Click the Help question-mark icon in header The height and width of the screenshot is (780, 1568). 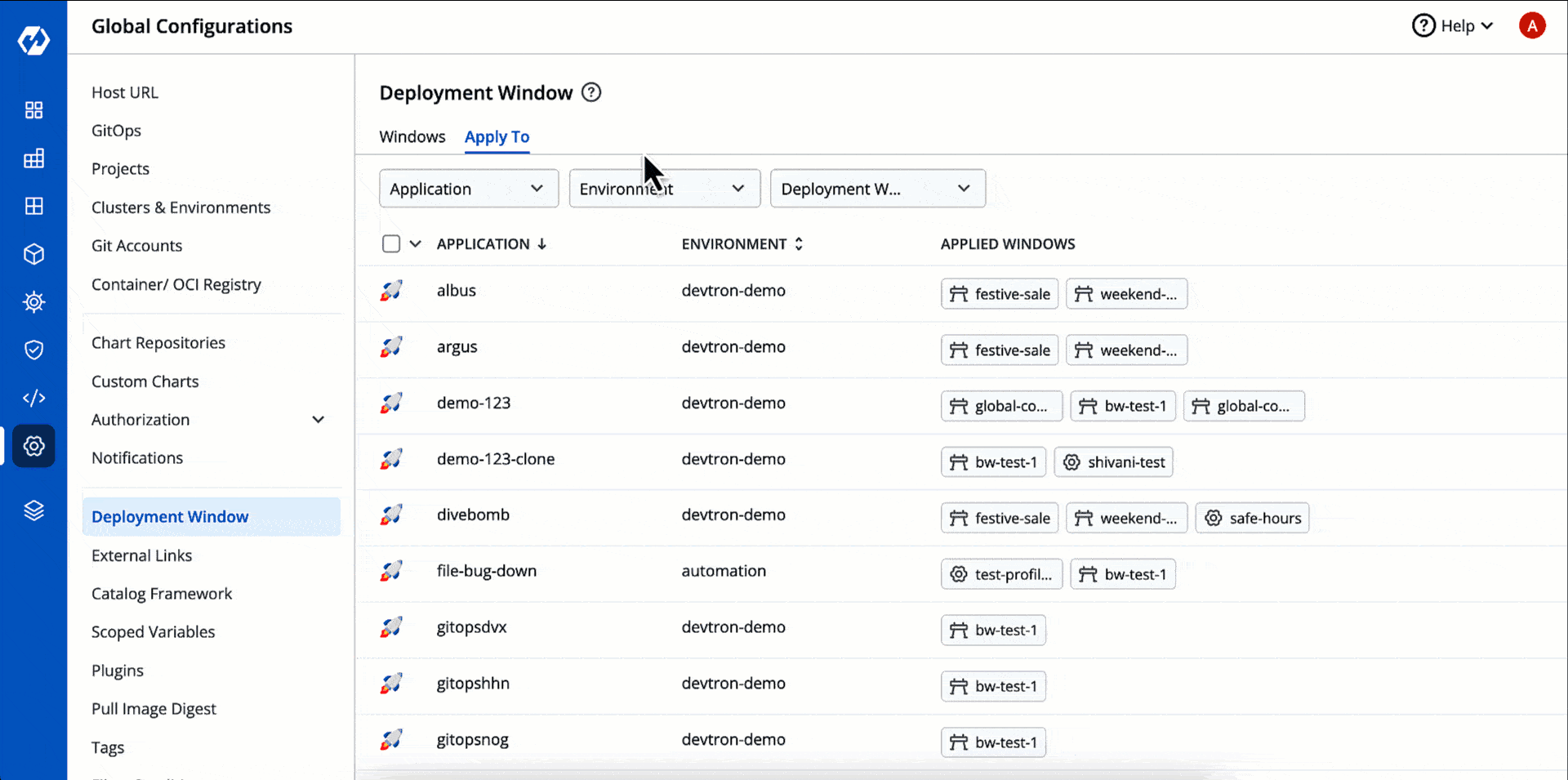tap(1423, 25)
